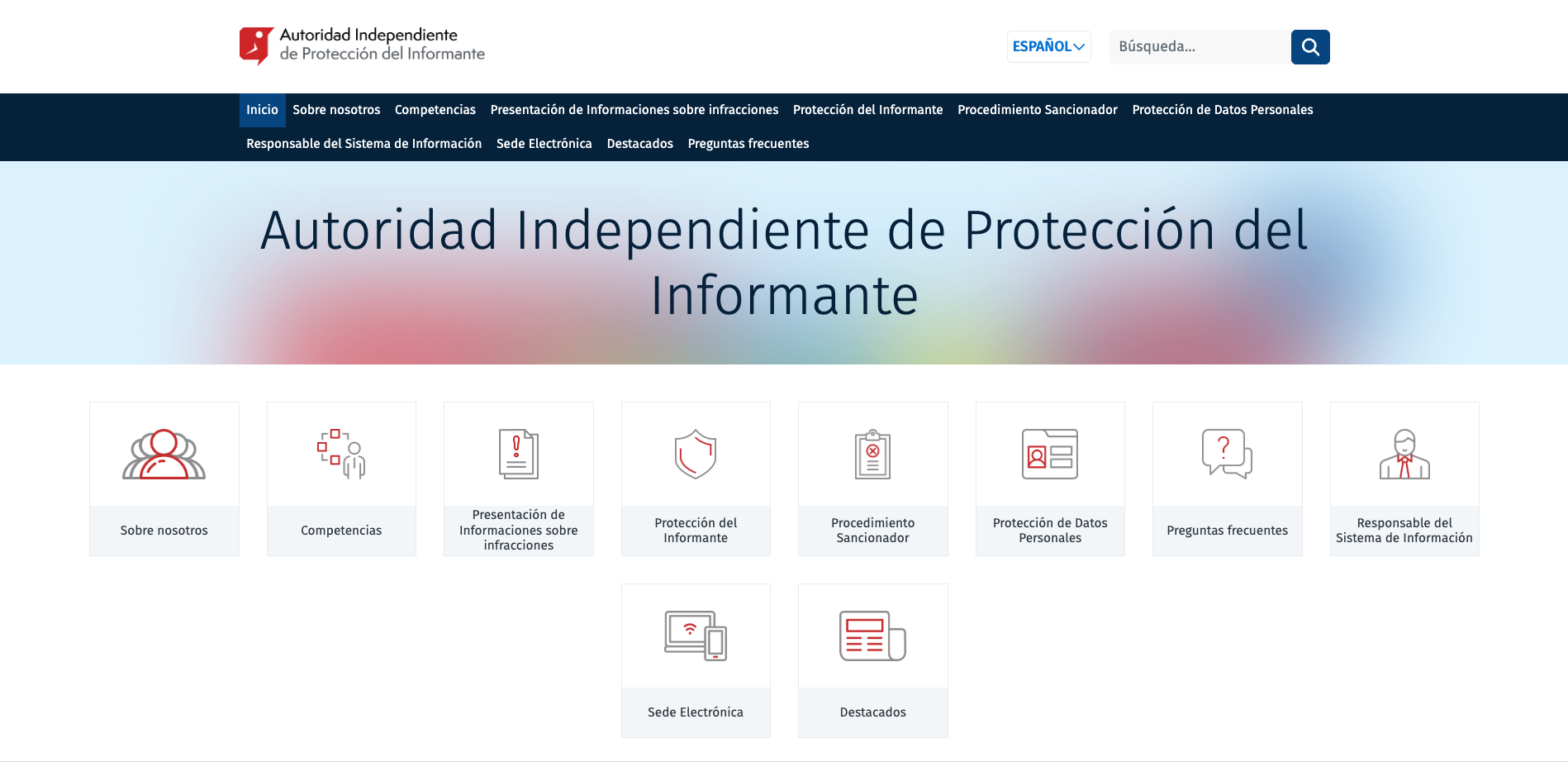1568x762 pixels.
Task: Click the magnifying glass search button
Action: [x=1309, y=47]
